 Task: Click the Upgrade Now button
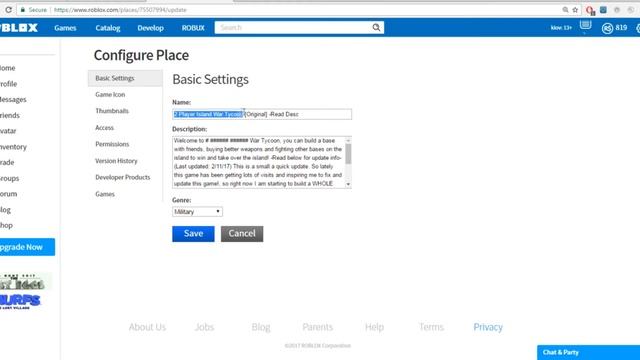(27, 247)
